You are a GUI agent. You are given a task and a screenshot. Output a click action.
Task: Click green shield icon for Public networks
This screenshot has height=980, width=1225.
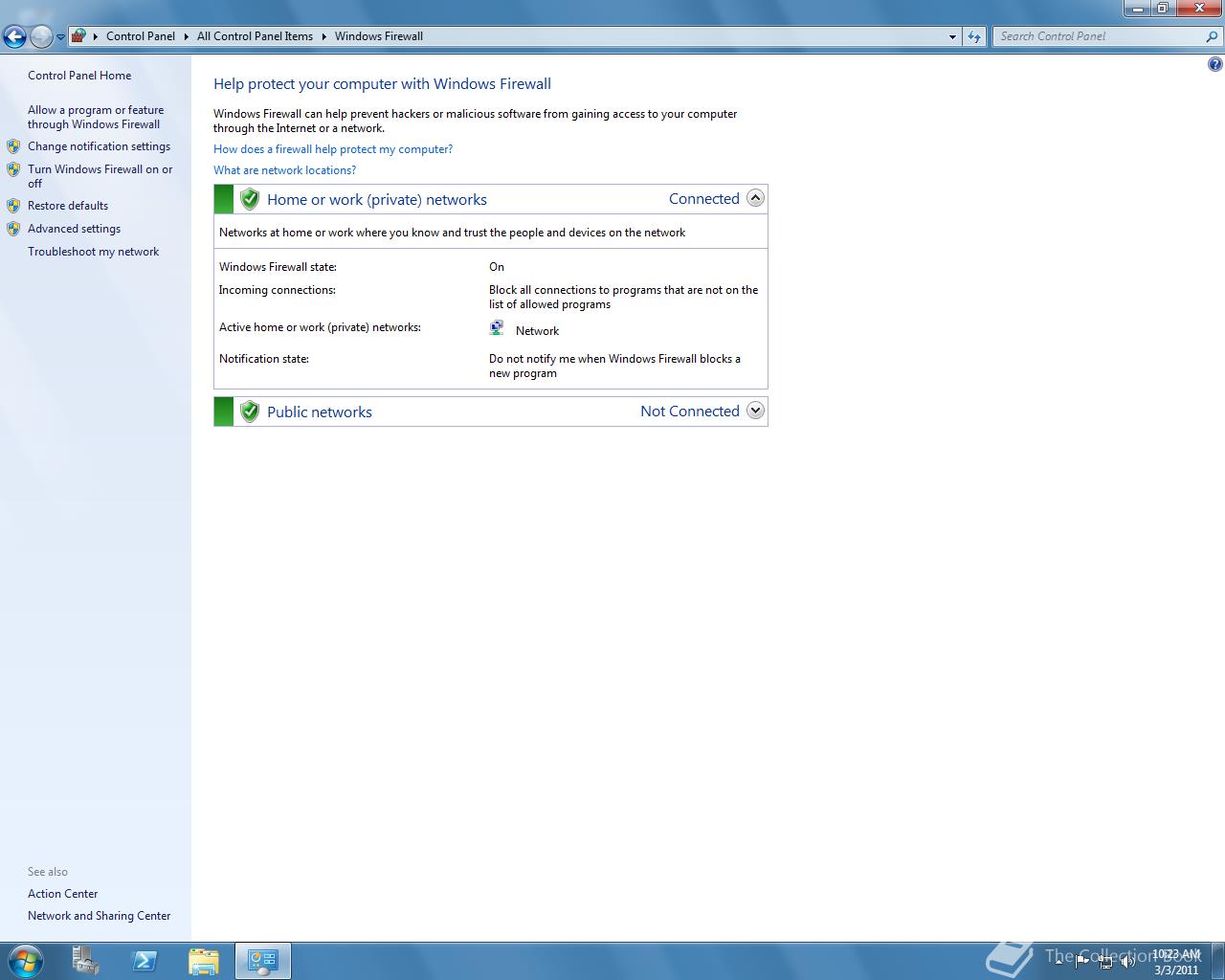coord(250,412)
